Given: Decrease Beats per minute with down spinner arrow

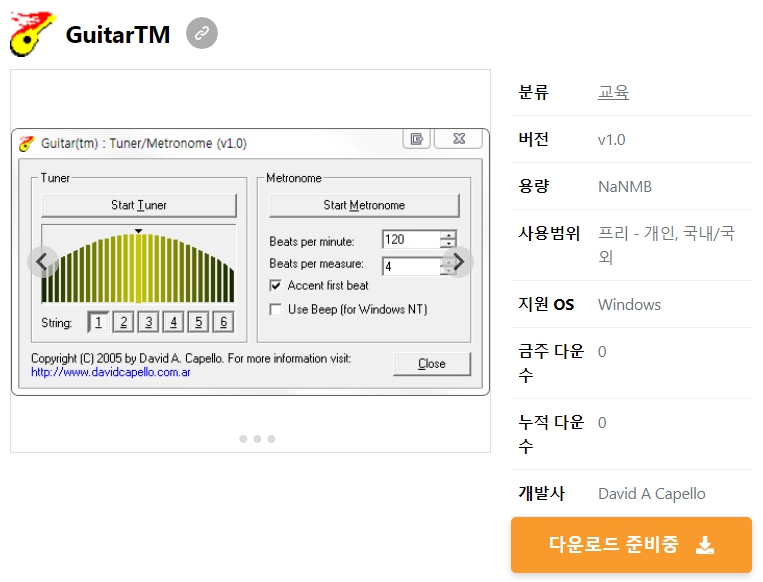Looking at the screenshot, I should [x=448, y=244].
